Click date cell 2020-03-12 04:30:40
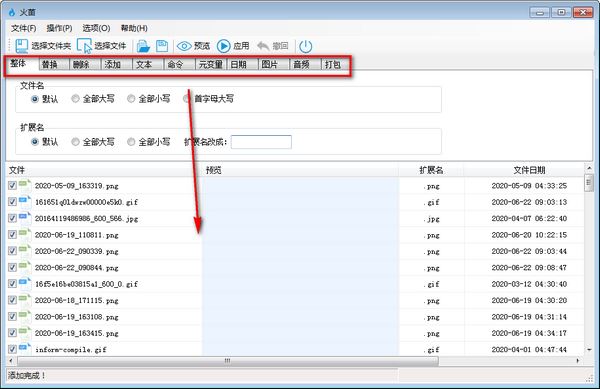This screenshot has height=389, width=600. (529, 284)
